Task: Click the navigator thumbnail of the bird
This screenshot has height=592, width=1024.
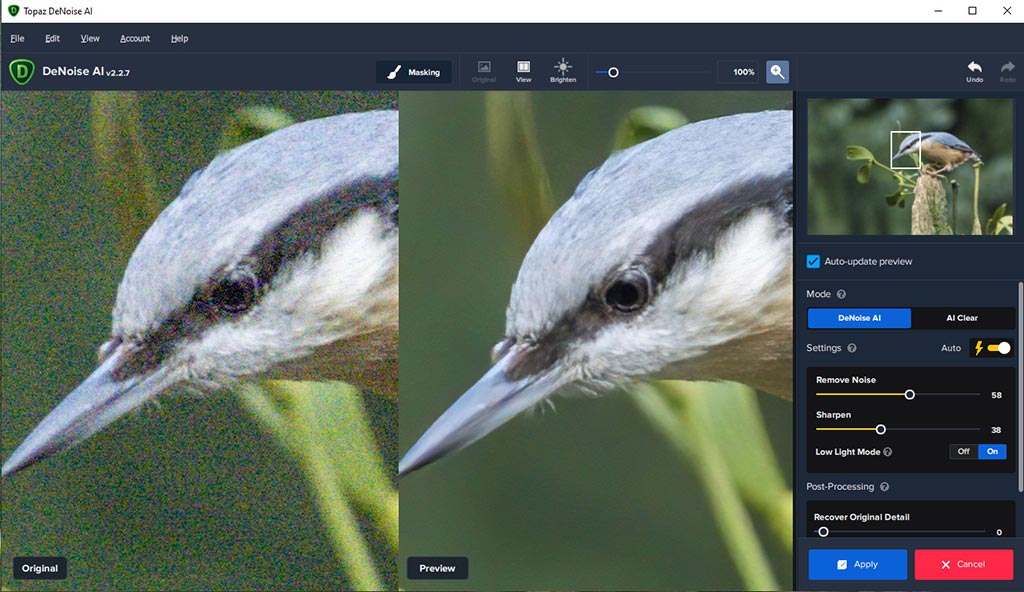Action: click(910, 167)
